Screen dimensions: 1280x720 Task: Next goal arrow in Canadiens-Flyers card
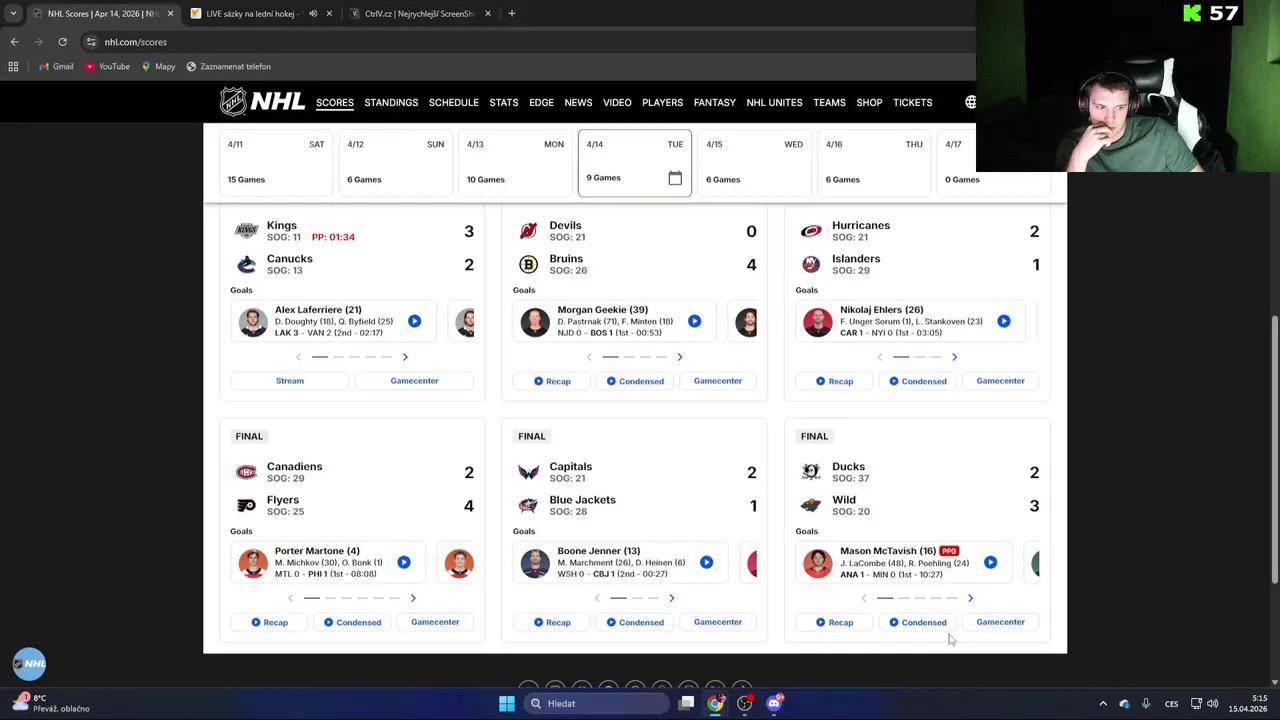(413, 598)
